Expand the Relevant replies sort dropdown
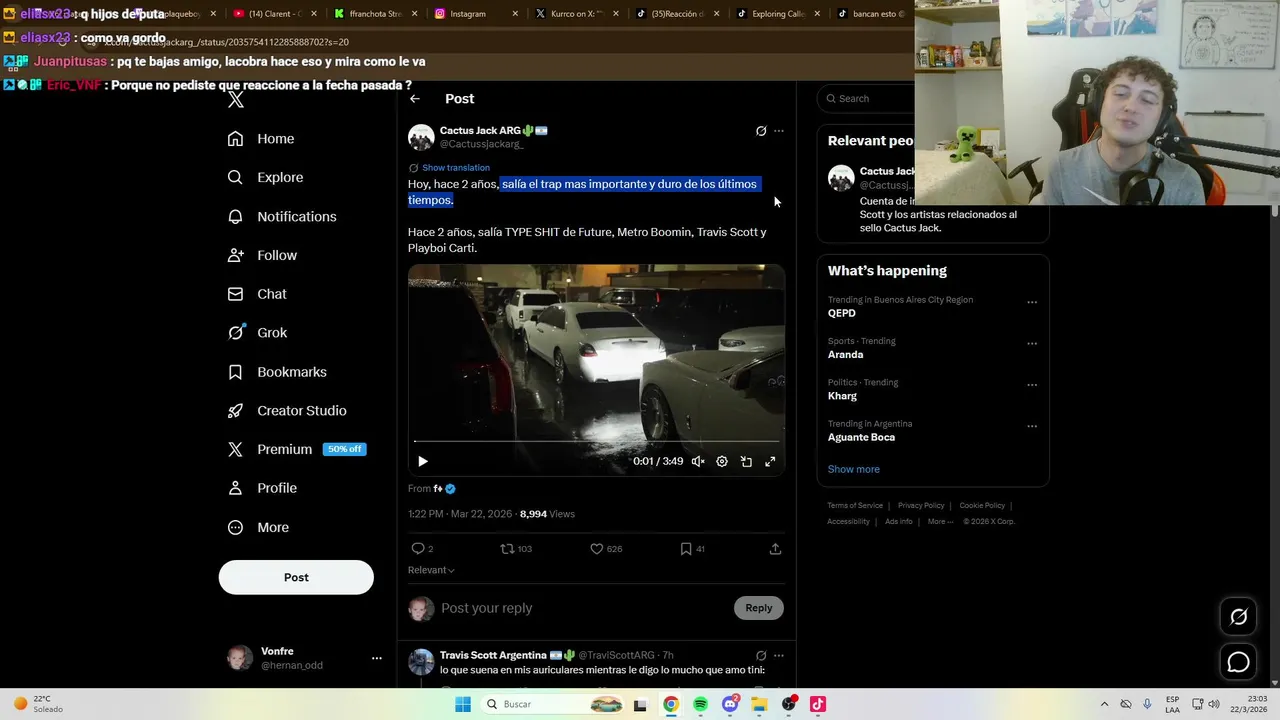1280x720 pixels. (431, 570)
